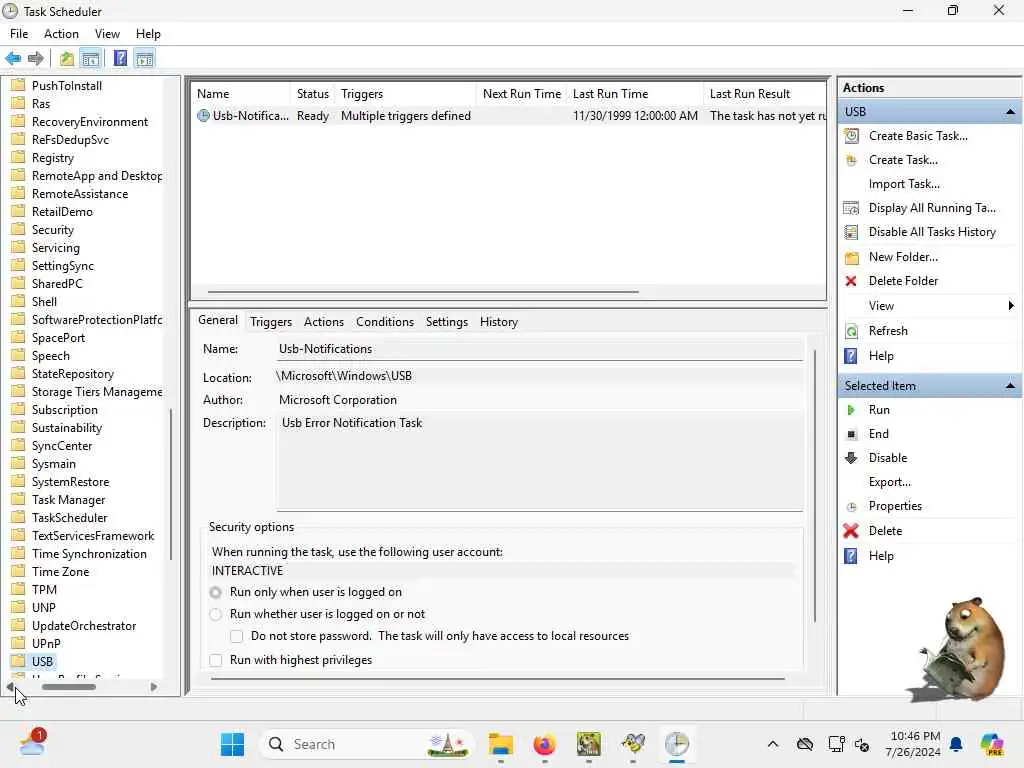Switch to the Settings tab
The height and width of the screenshot is (768, 1024).
447,322
